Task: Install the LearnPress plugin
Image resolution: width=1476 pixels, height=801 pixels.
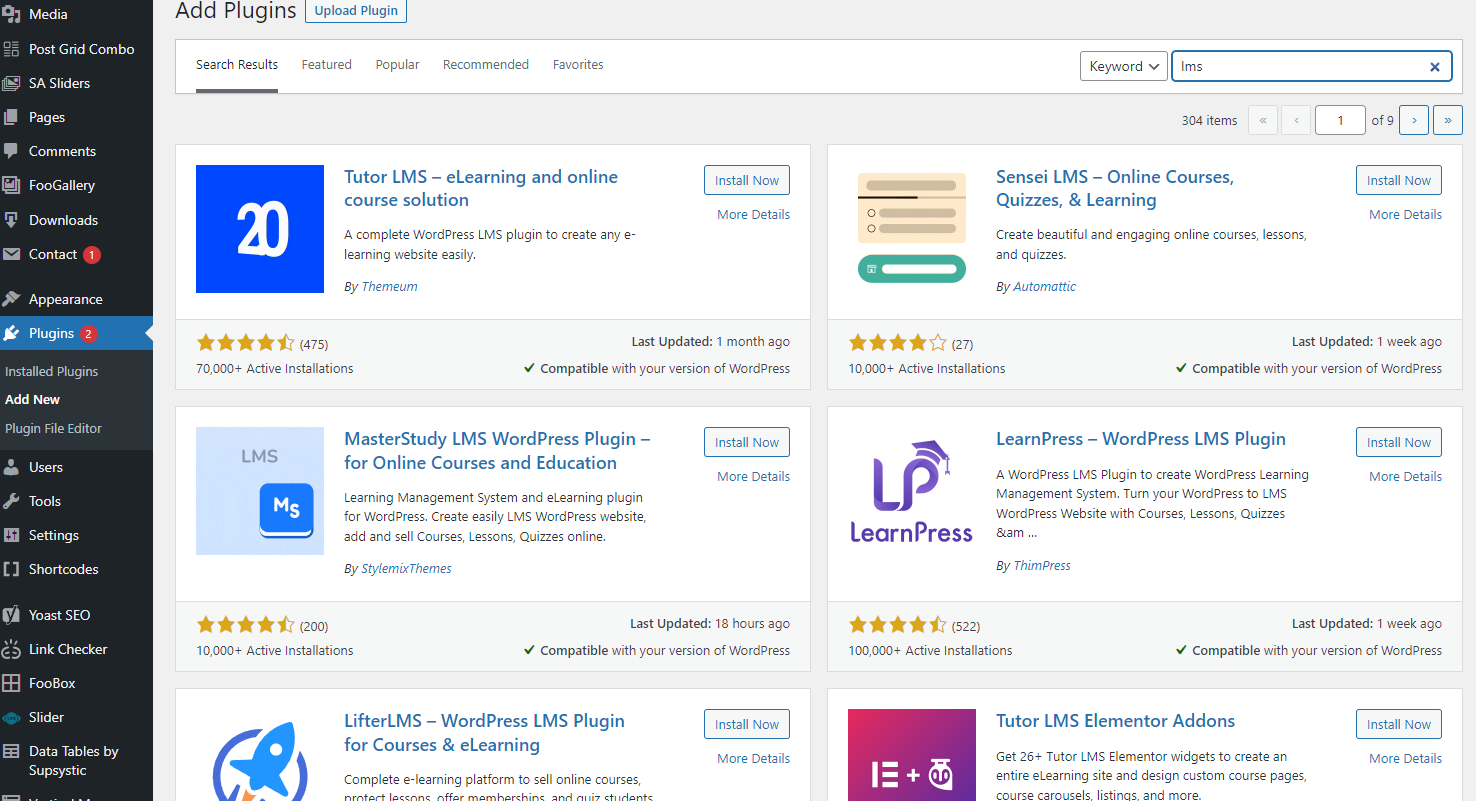Action: click(x=1399, y=442)
